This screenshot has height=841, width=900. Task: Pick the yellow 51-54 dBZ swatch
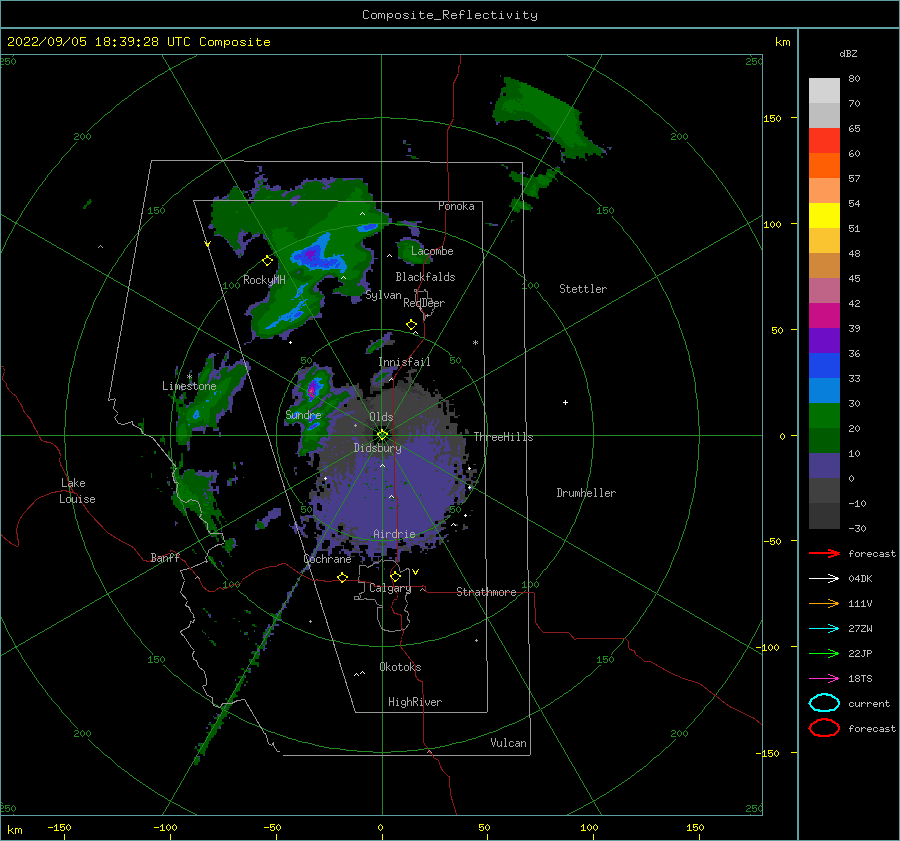tap(824, 216)
